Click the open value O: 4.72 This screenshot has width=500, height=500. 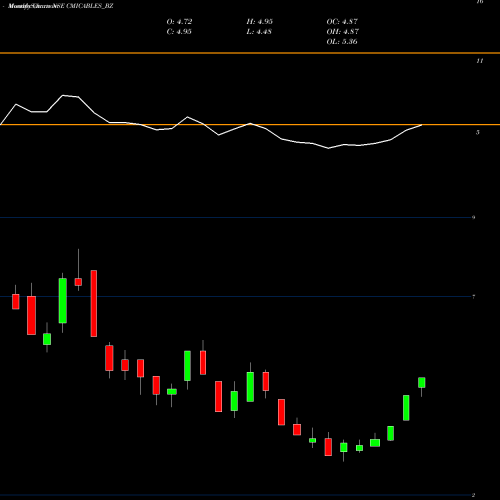[179, 22]
